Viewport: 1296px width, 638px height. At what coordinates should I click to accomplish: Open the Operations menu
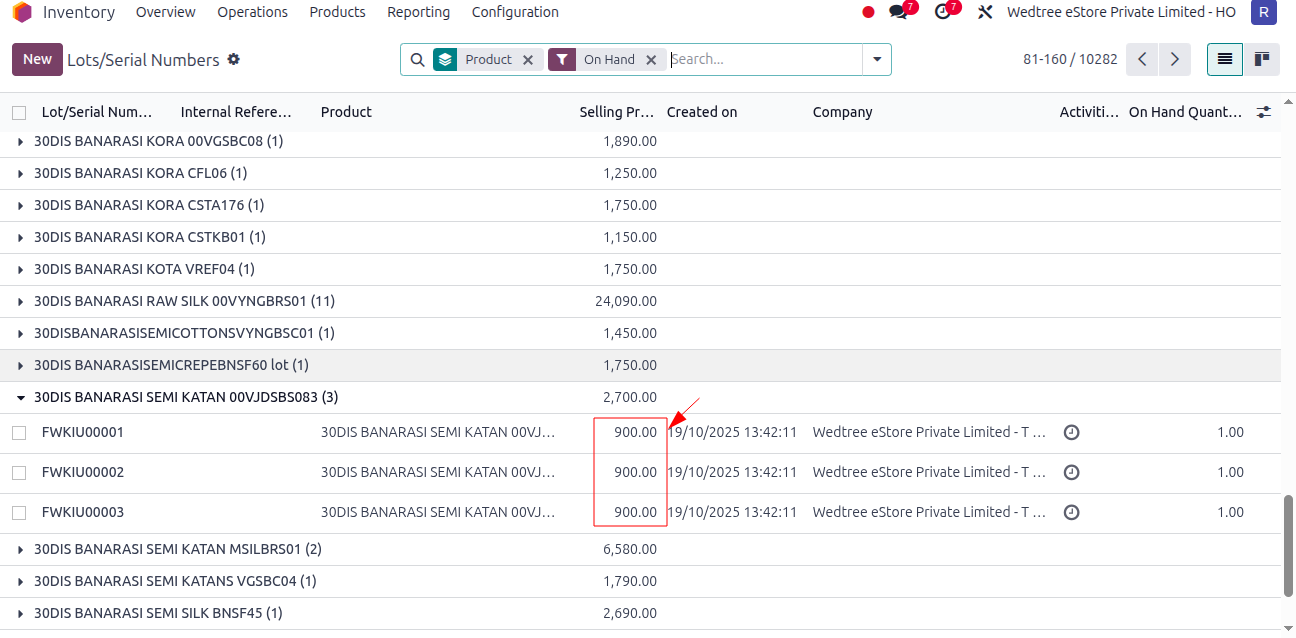pyautogui.click(x=252, y=12)
